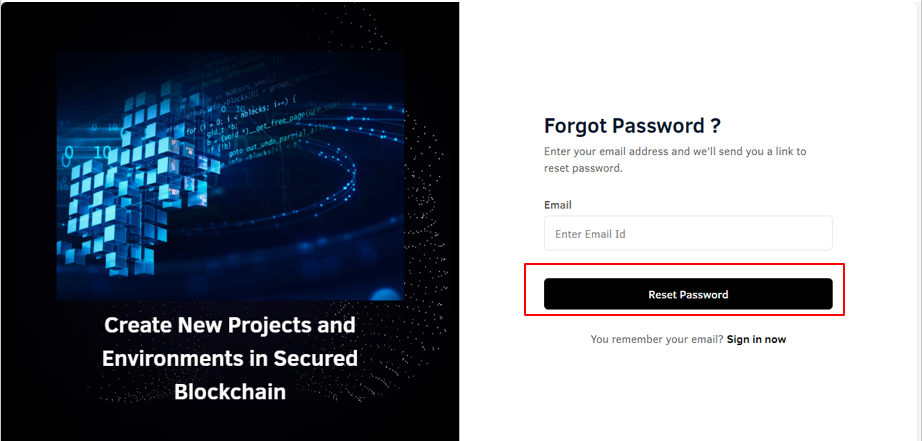This screenshot has height=441, width=922.
Task: Focus the Enter Email Id field
Action: (688, 233)
